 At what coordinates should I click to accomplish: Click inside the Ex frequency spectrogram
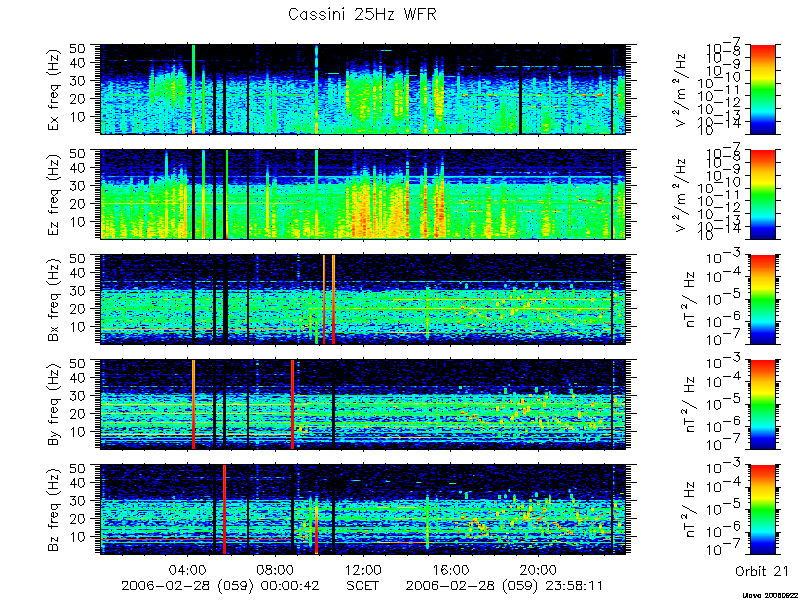(x=363, y=89)
